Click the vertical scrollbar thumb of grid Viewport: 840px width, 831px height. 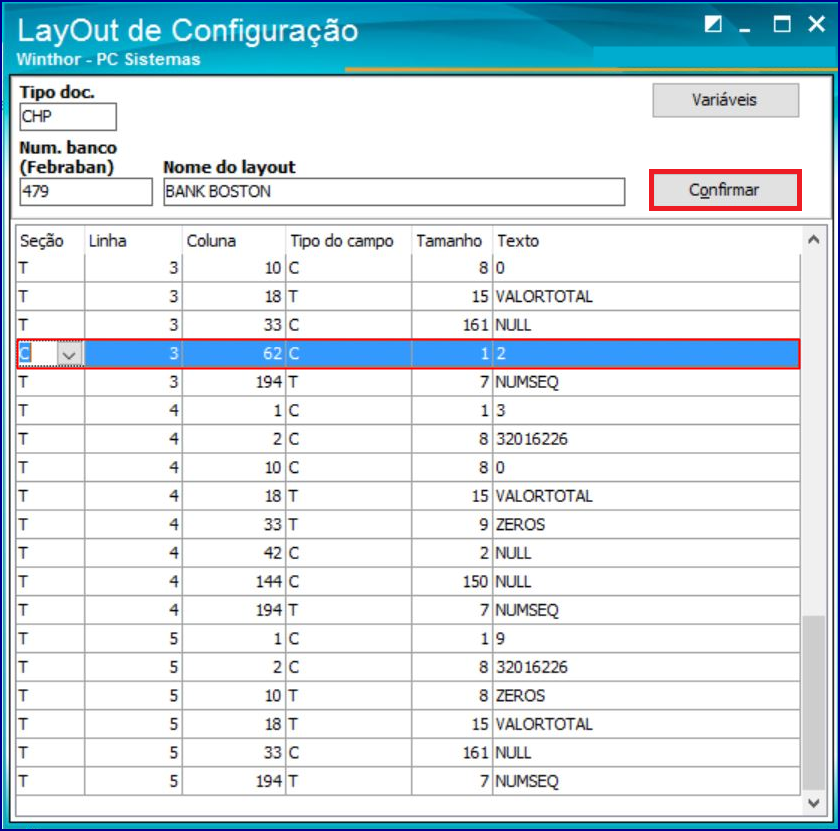coord(814,703)
